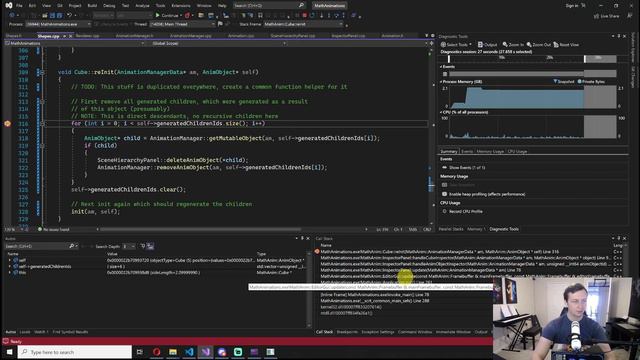
Task: Open VS Code from the taskbar
Action: pos(189,352)
